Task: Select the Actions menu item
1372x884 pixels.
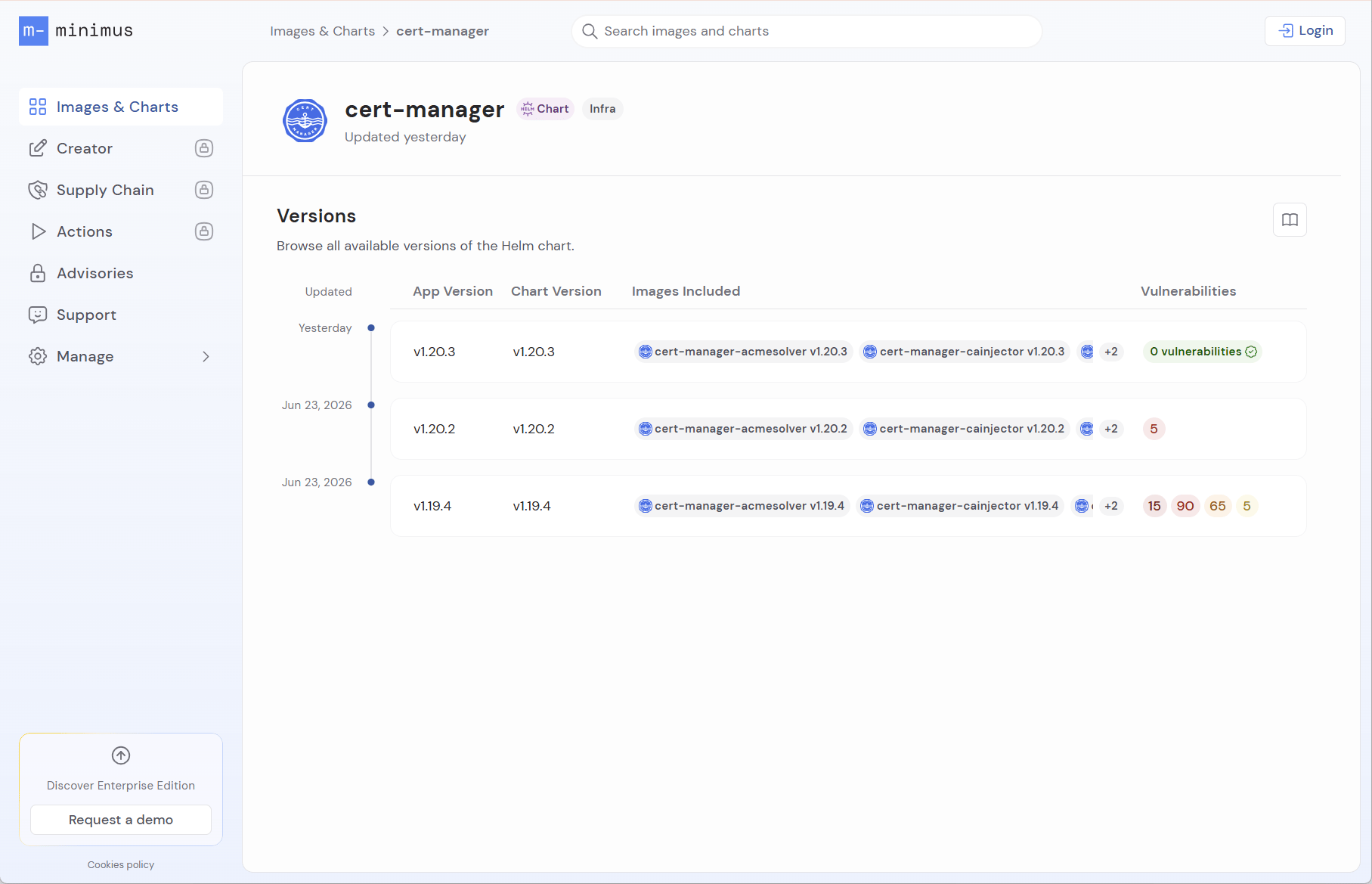Action: pyautogui.click(x=121, y=231)
